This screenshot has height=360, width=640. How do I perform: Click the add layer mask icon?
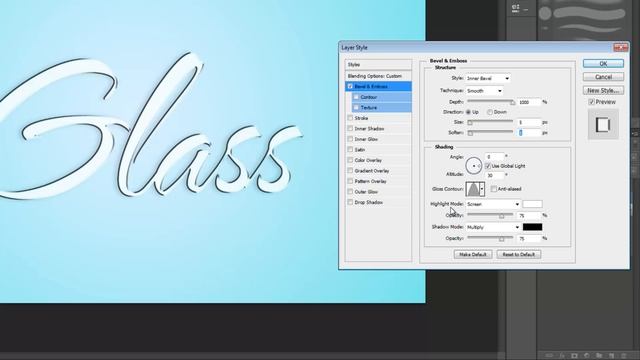click(574, 356)
